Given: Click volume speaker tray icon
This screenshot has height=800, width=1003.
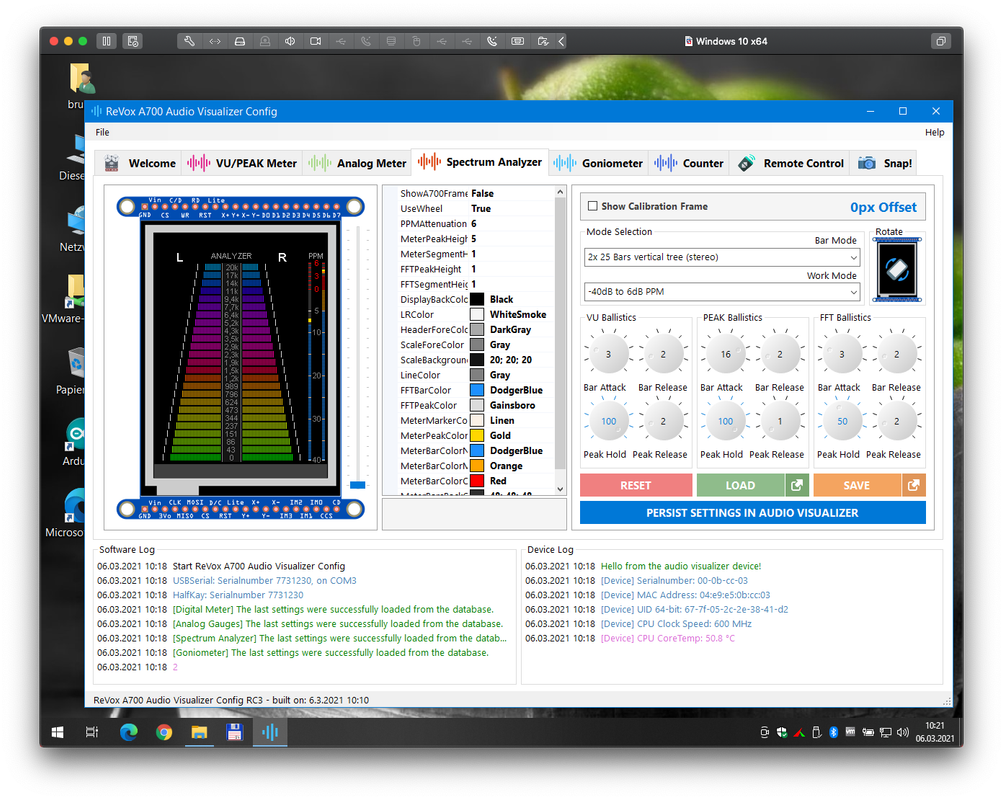Looking at the screenshot, I should (903, 732).
